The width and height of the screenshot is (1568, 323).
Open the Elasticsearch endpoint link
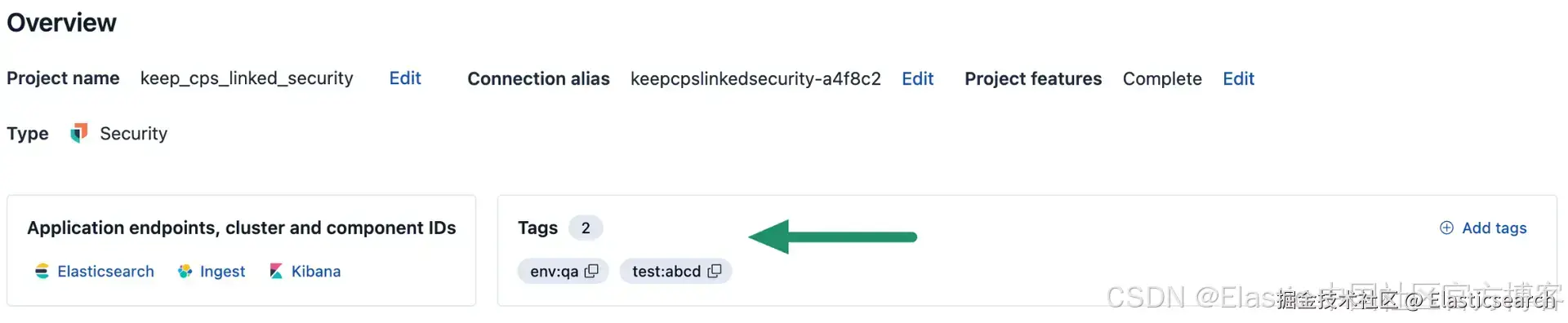click(x=105, y=272)
